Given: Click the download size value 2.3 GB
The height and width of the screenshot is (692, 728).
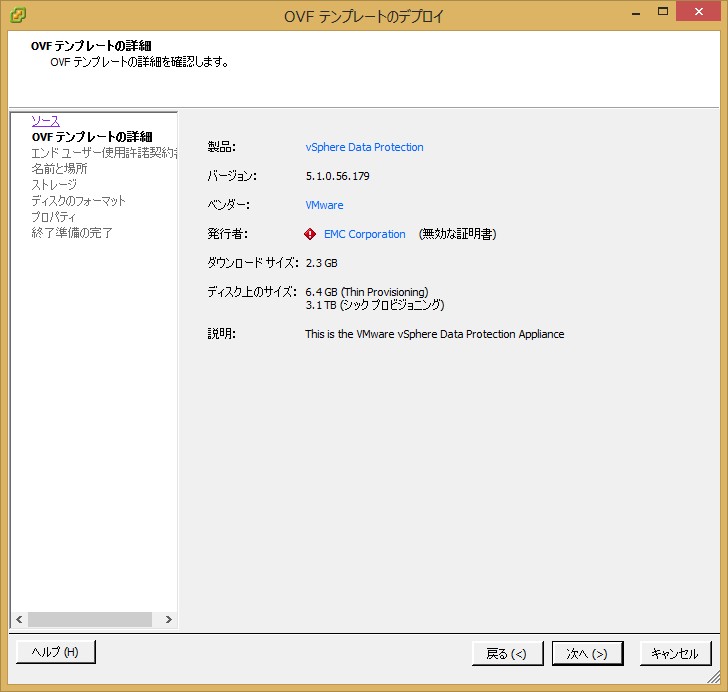Looking at the screenshot, I should [x=321, y=263].
